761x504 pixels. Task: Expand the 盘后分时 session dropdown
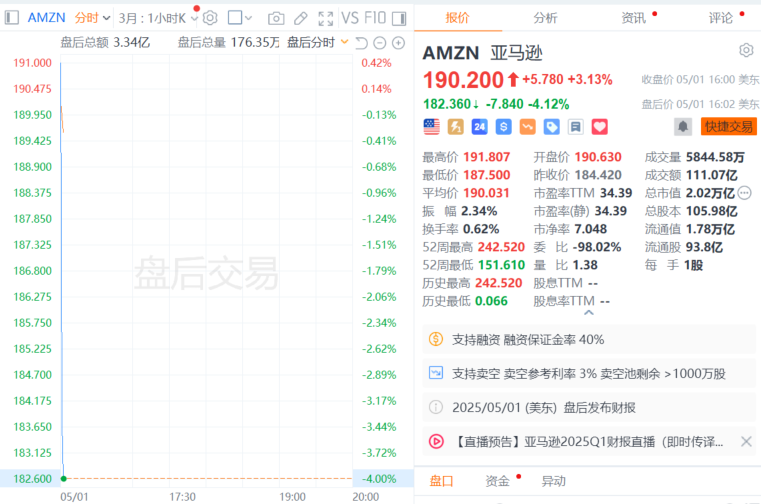click(x=318, y=42)
